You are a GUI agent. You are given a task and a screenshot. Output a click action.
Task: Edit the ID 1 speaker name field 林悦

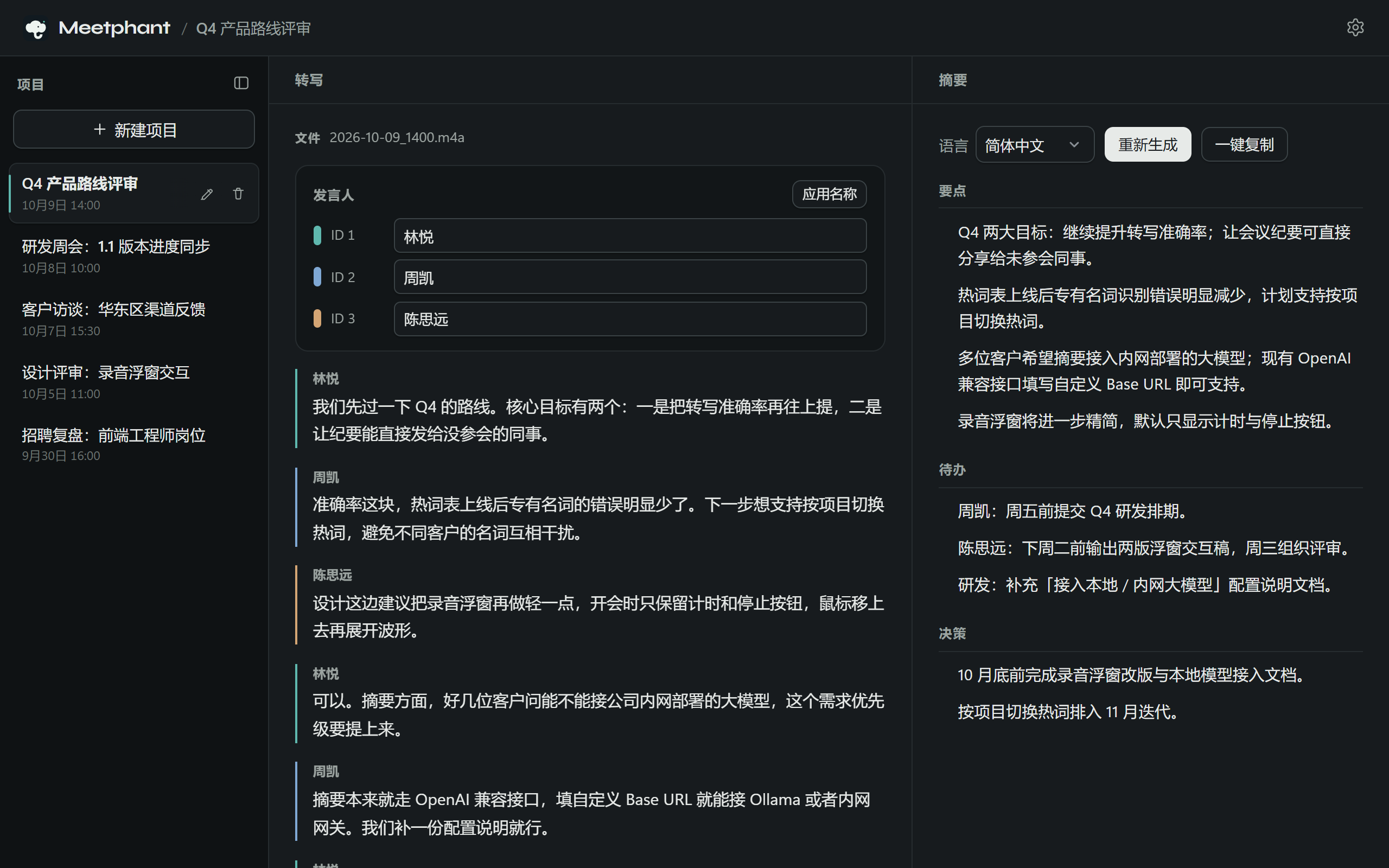pyautogui.click(x=629, y=235)
